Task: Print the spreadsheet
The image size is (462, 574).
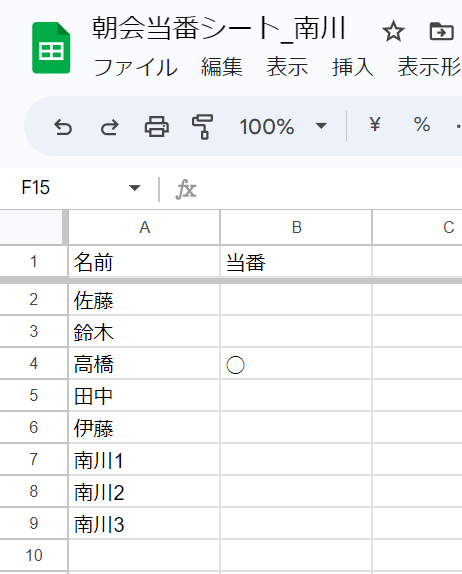Action: [x=157, y=127]
